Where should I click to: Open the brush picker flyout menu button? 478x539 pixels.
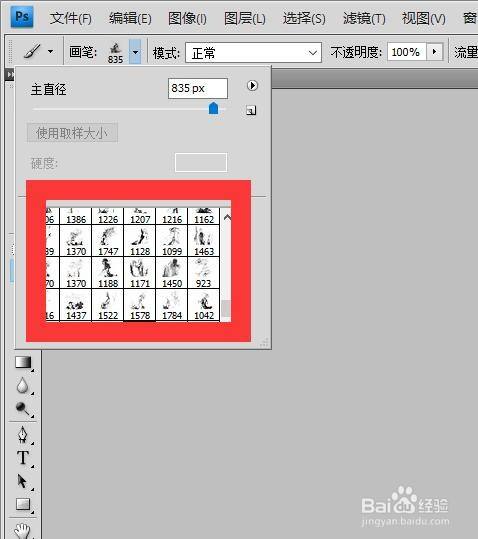click(252, 85)
